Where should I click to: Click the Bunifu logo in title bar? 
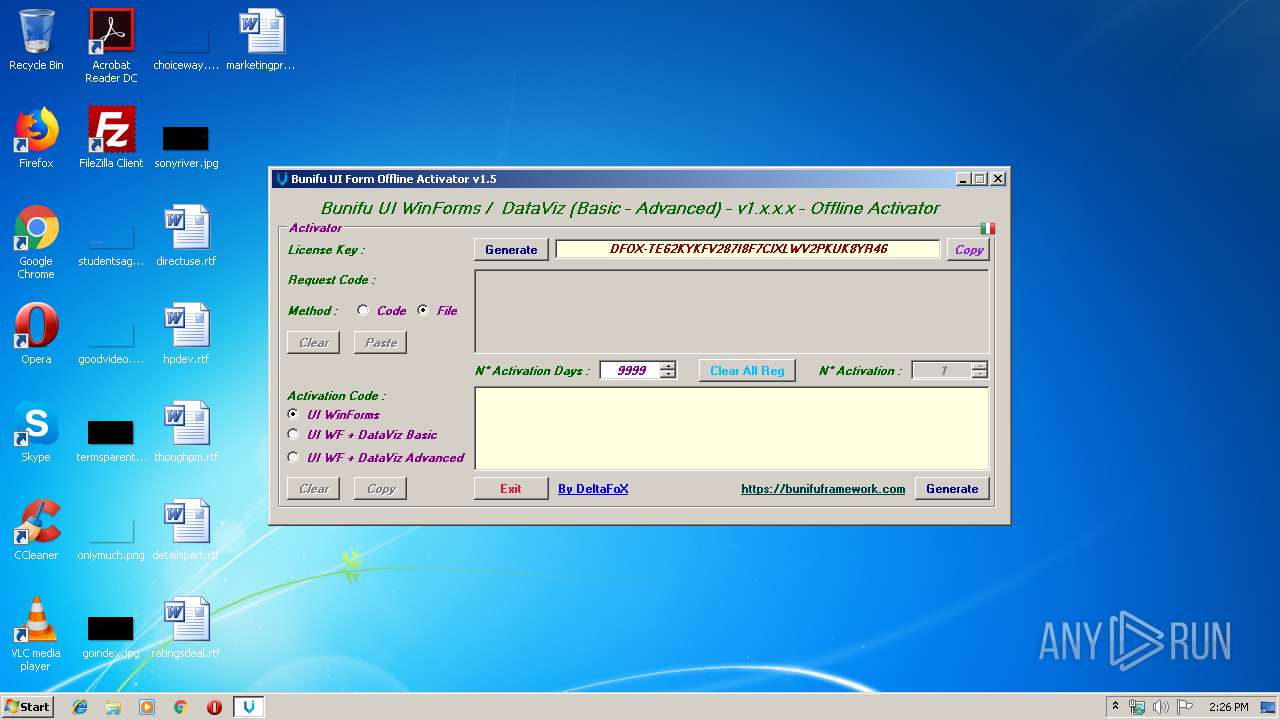click(282, 179)
